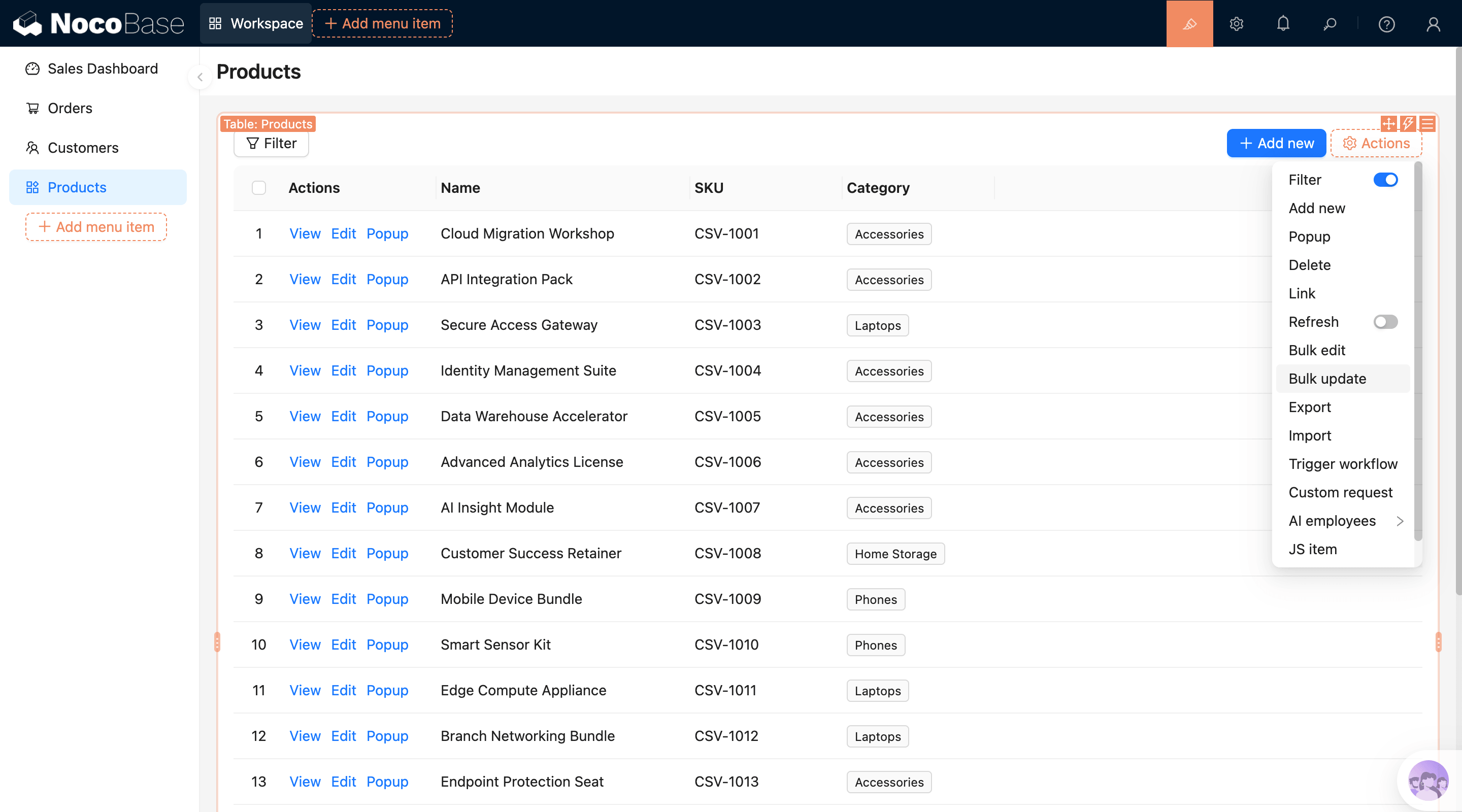Disable the Filter action toggle
The width and height of the screenshot is (1462, 812).
pyautogui.click(x=1385, y=180)
